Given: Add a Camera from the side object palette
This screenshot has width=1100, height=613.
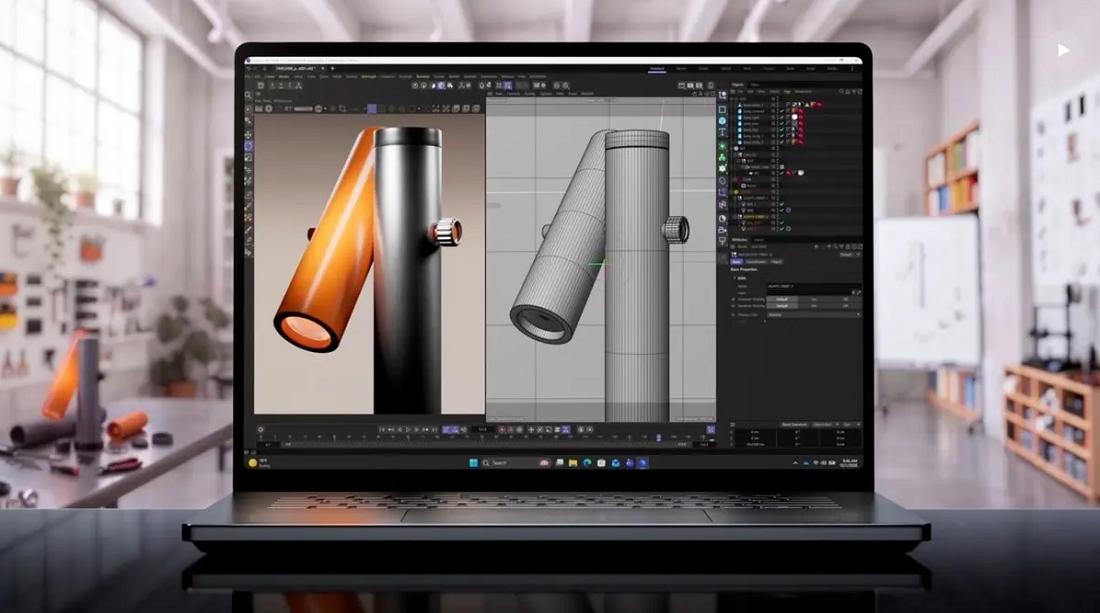Looking at the screenshot, I should coord(722,229).
